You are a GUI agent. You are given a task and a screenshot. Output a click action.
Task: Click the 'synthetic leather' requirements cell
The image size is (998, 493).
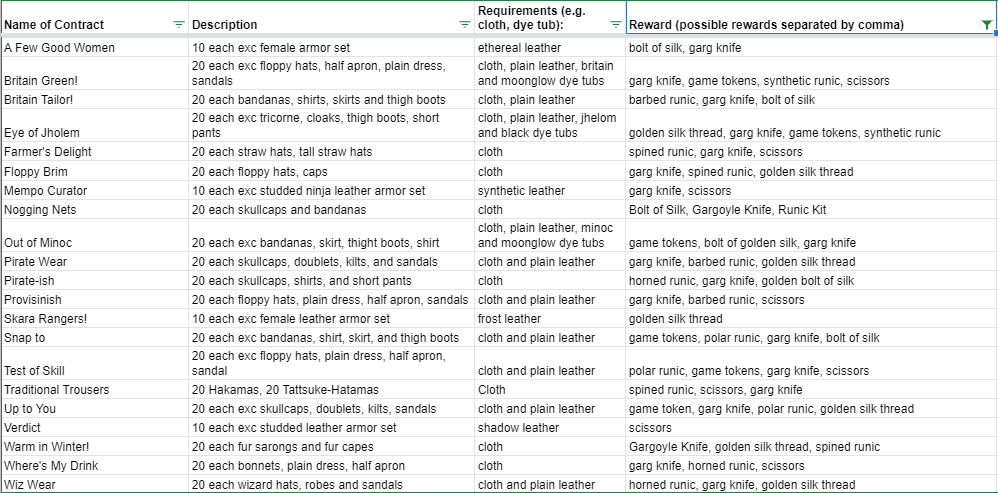point(551,191)
